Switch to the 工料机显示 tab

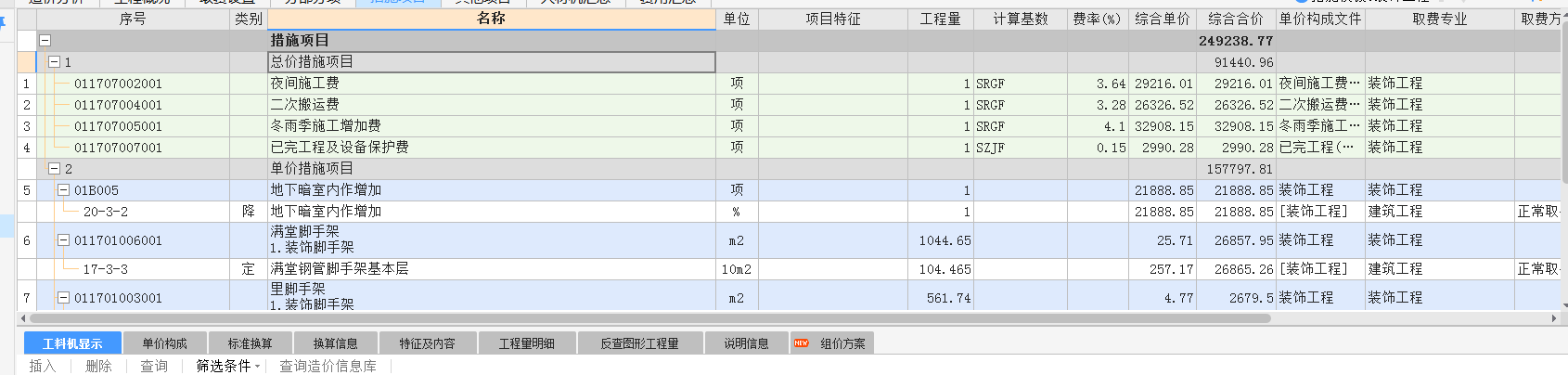[72, 343]
